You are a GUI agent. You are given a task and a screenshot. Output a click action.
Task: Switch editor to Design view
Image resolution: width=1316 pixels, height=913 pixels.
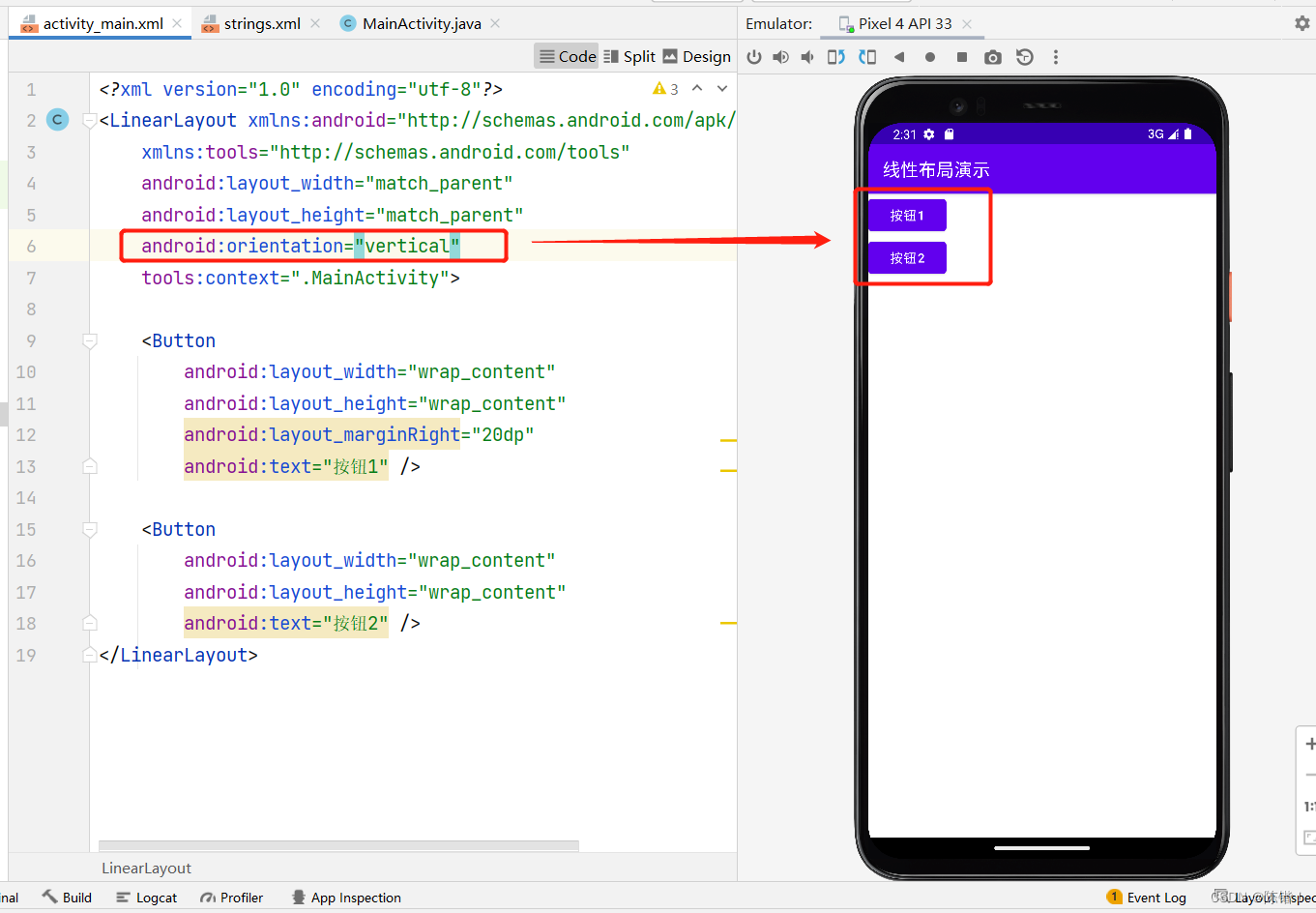(697, 56)
